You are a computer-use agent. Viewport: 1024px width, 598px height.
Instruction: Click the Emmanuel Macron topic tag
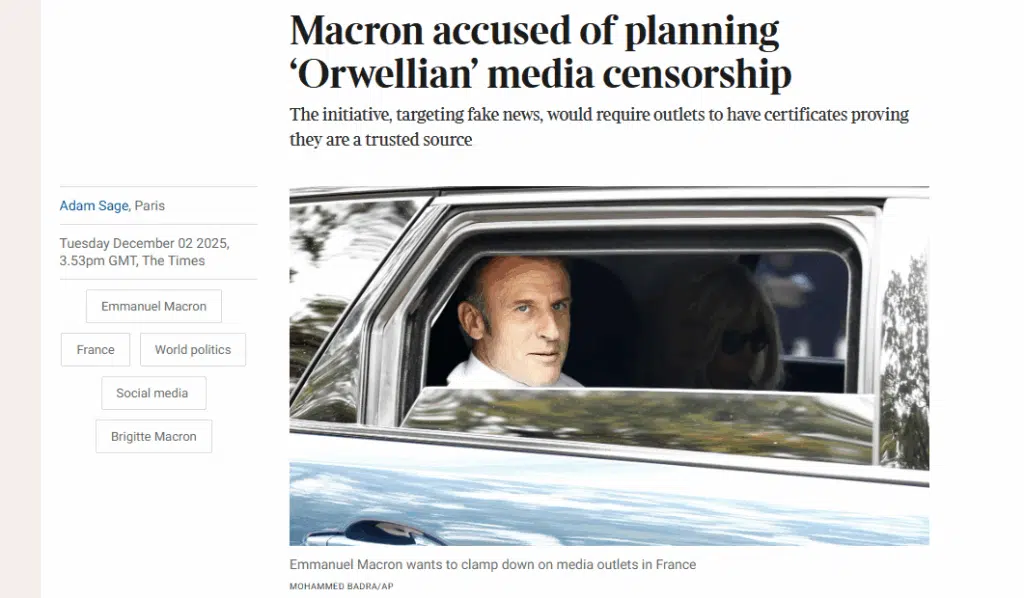click(154, 306)
